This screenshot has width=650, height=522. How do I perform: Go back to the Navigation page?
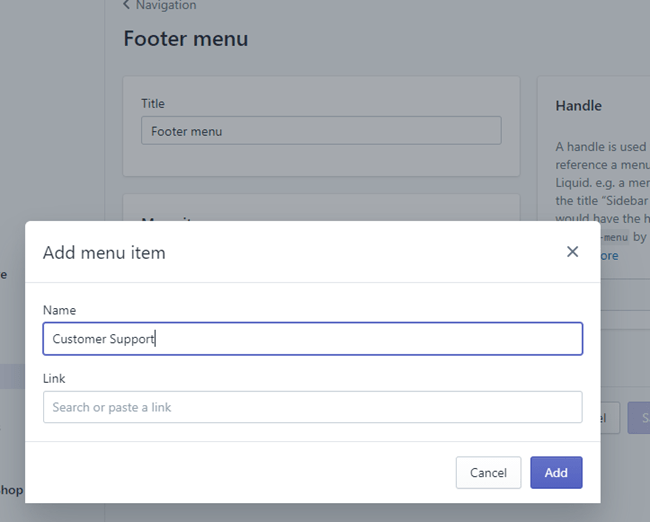[x=165, y=6]
